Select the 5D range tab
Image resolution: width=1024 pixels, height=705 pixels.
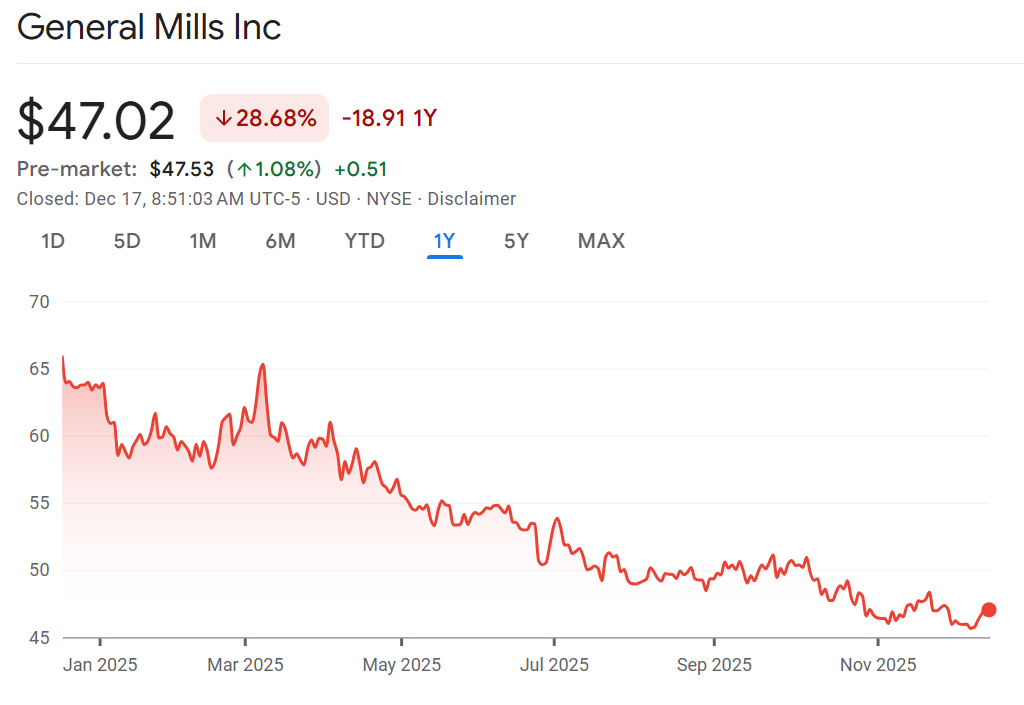pos(127,241)
